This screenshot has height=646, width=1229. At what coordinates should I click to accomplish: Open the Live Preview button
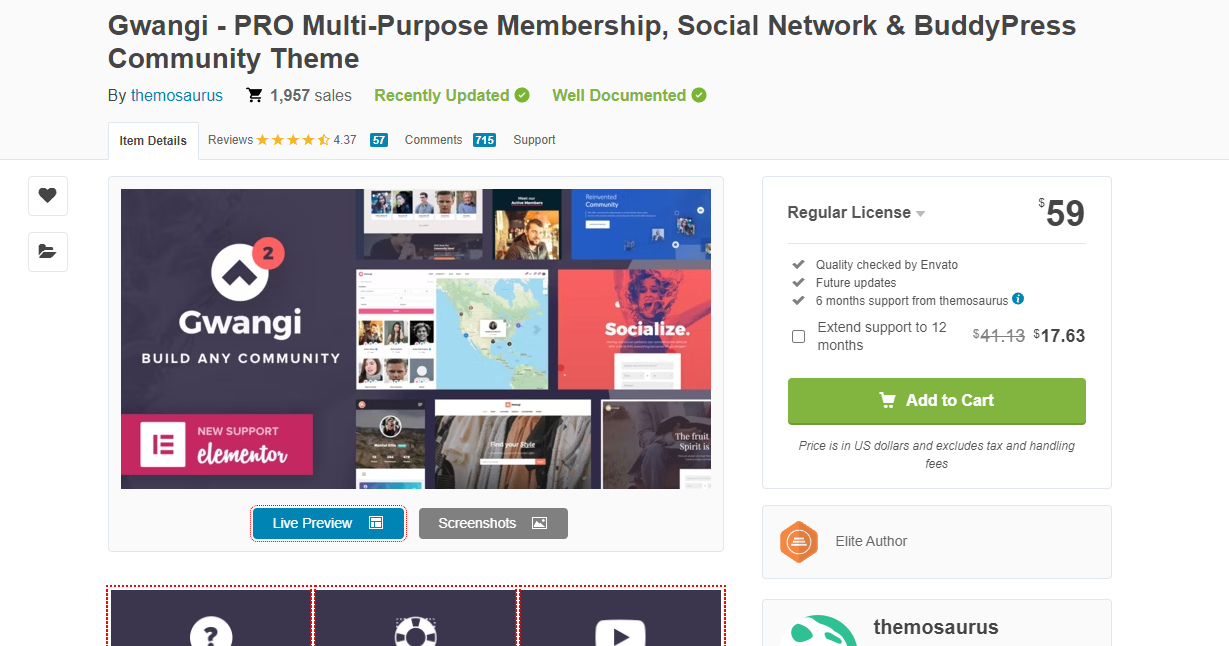328,523
